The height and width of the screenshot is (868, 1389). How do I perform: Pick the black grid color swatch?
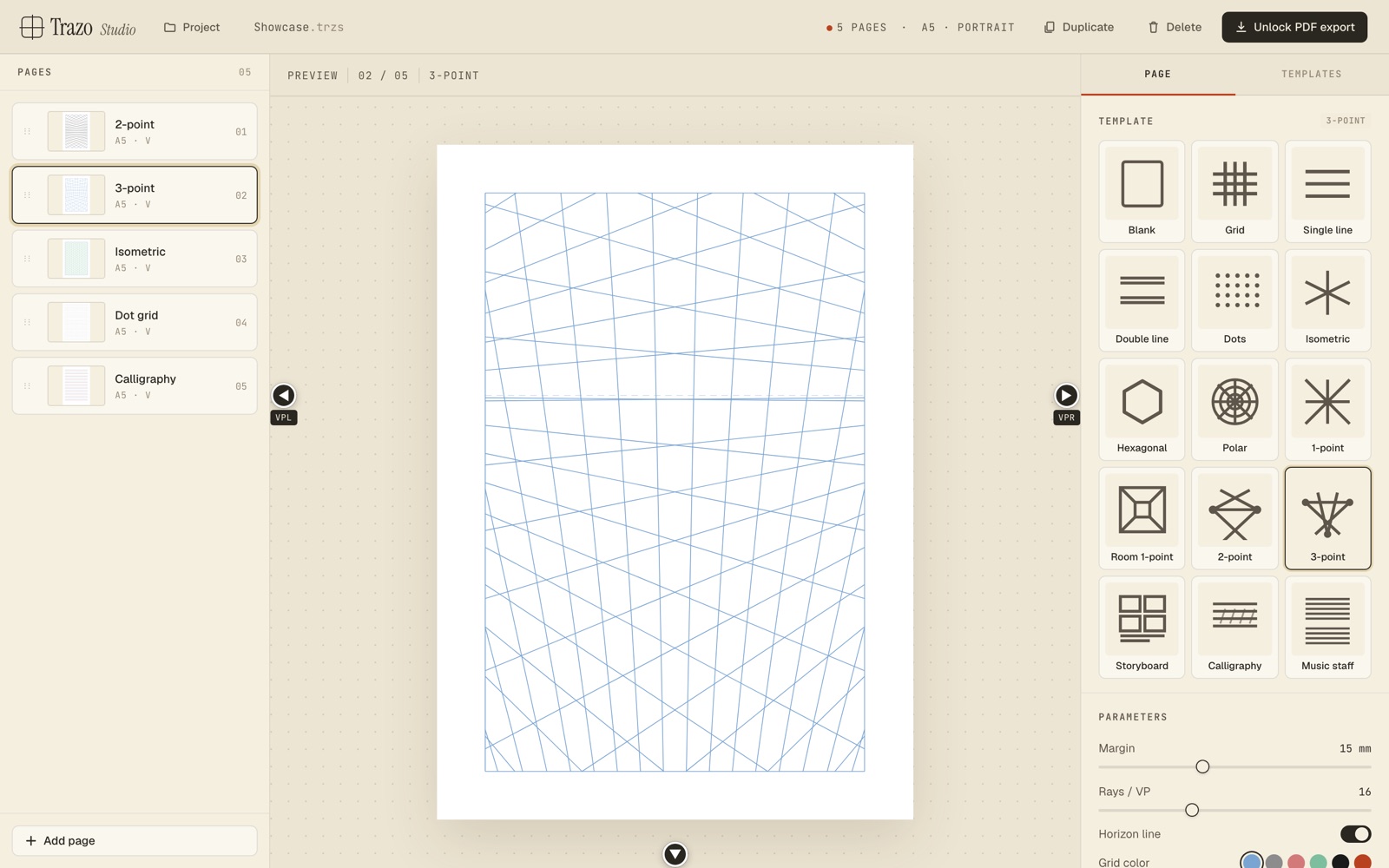tap(1340, 862)
